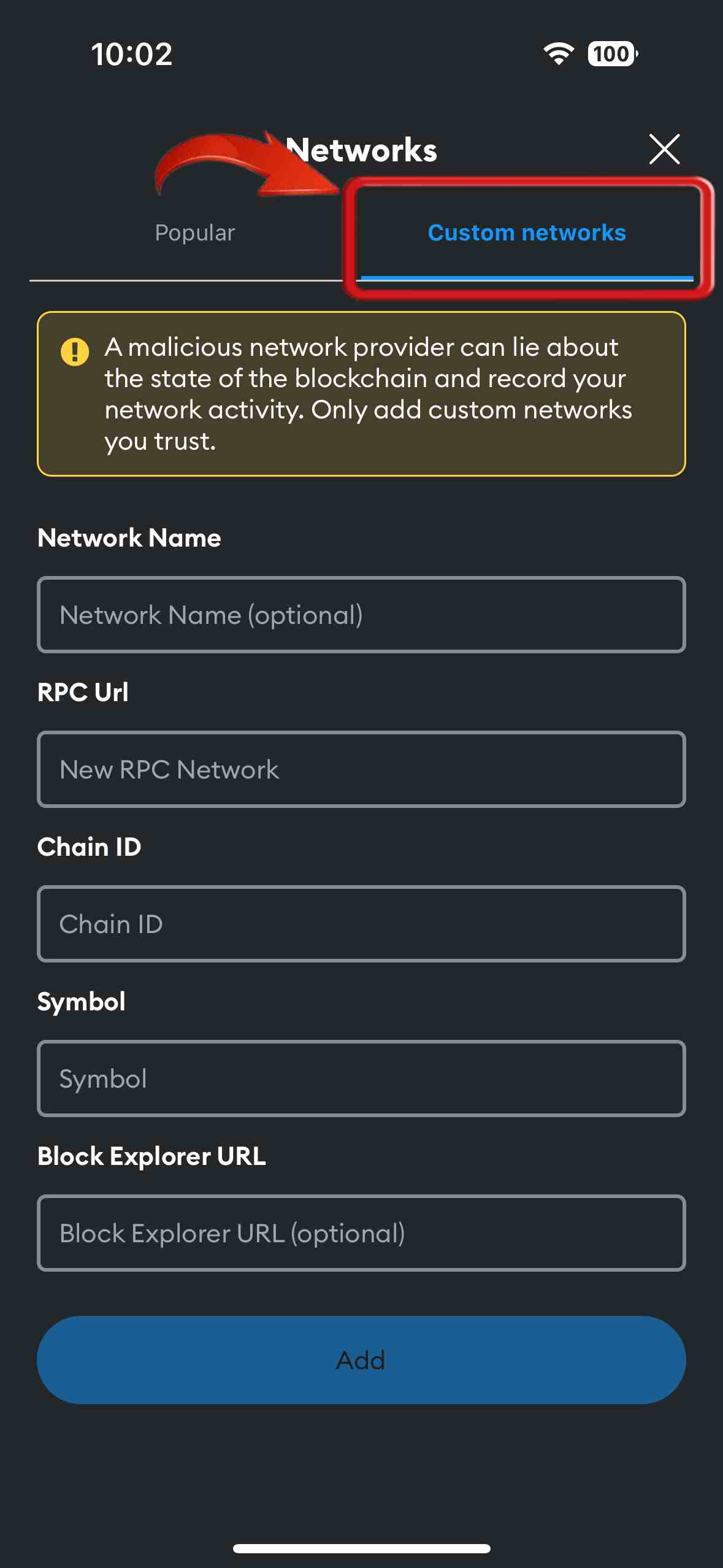Focus the Network Name (optional) field
The height and width of the screenshot is (1568, 723).
tap(361, 615)
